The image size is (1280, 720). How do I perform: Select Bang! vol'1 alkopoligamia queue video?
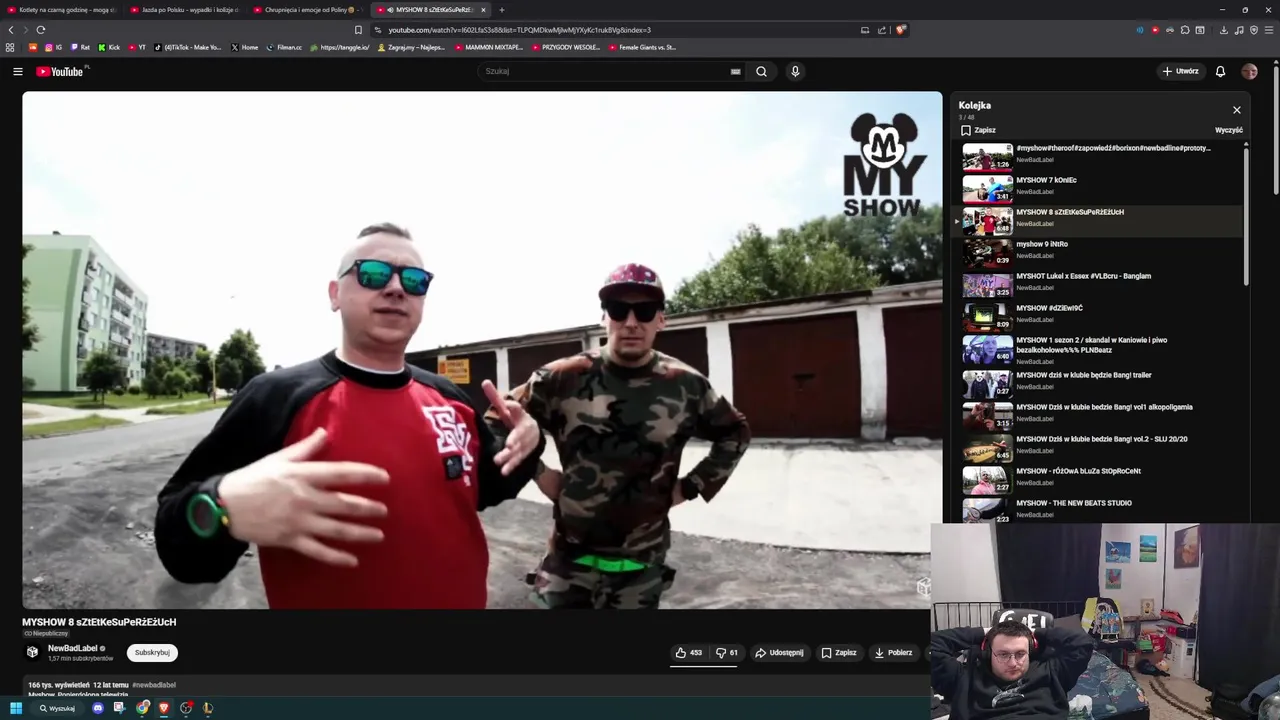pyautogui.click(x=1100, y=414)
